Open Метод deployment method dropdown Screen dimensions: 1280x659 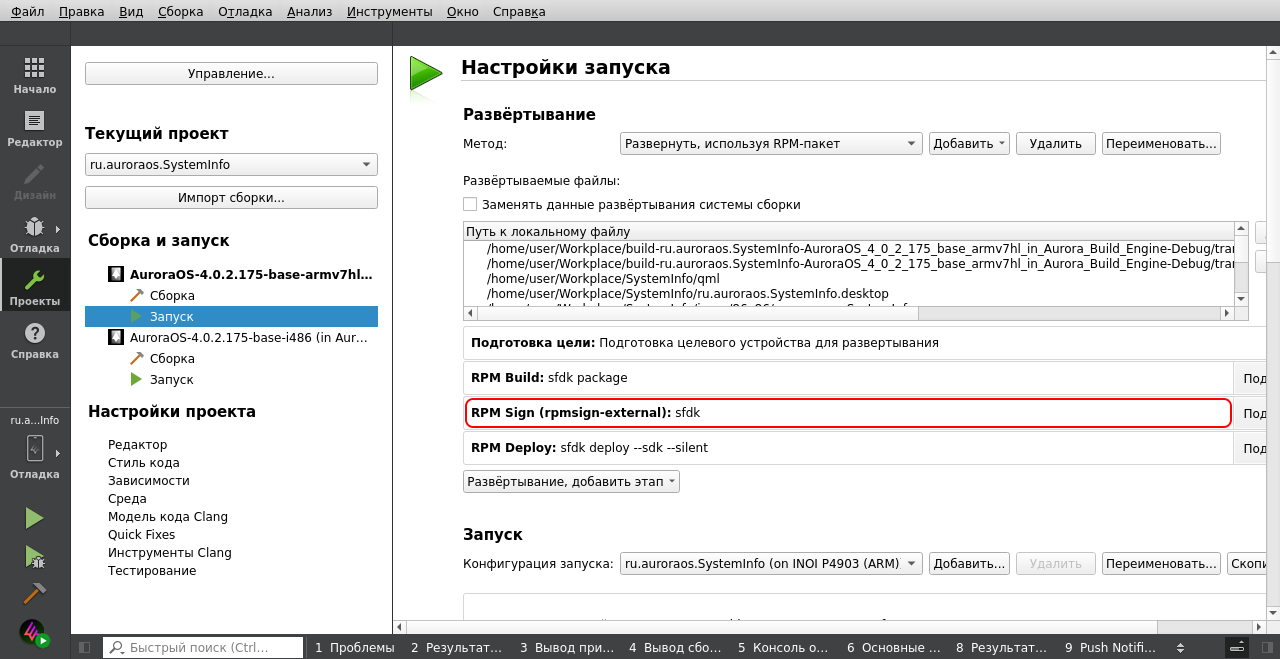pyautogui.click(x=770, y=143)
